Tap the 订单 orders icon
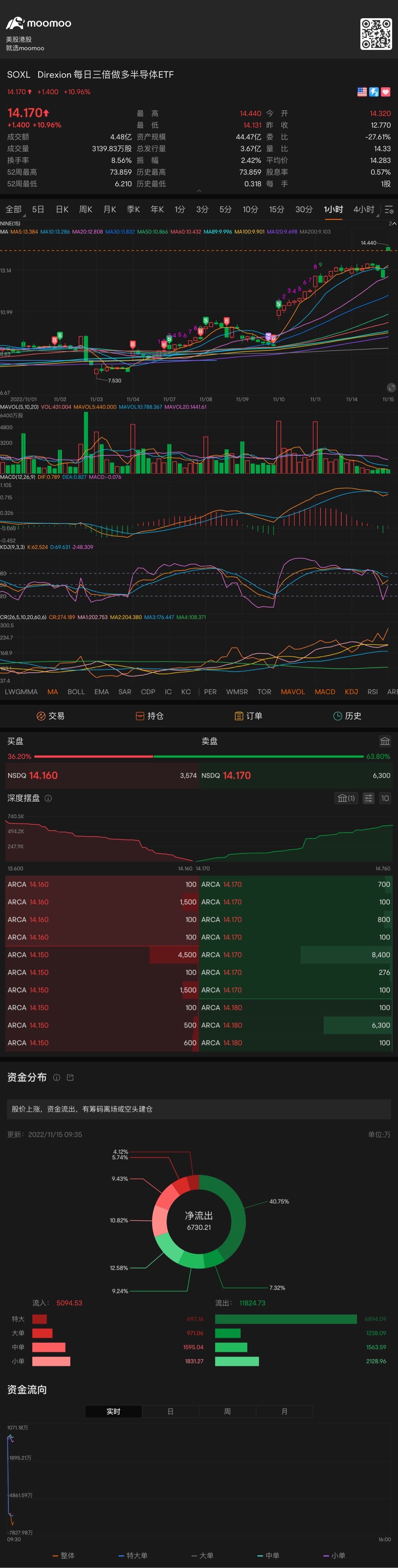The height and width of the screenshot is (1568, 398). 239,716
